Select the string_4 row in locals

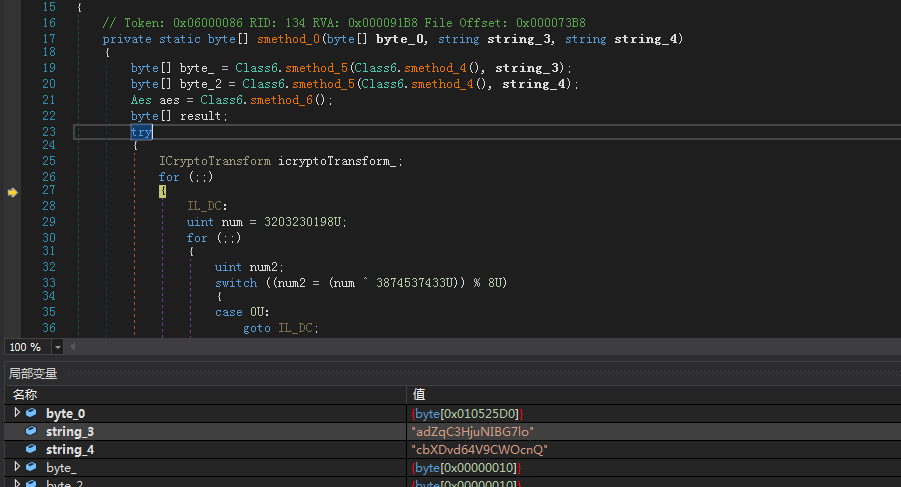(x=453, y=449)
